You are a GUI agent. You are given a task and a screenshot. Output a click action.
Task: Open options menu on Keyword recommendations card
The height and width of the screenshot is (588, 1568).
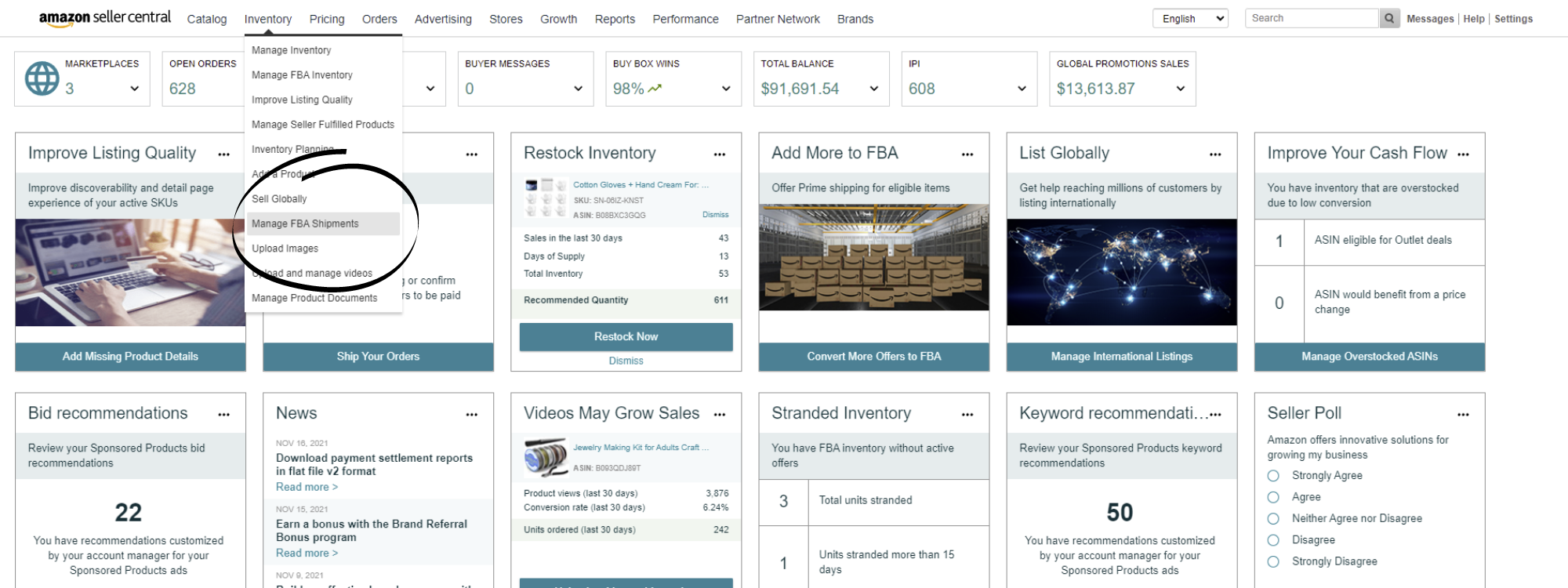pos(1215,415)
